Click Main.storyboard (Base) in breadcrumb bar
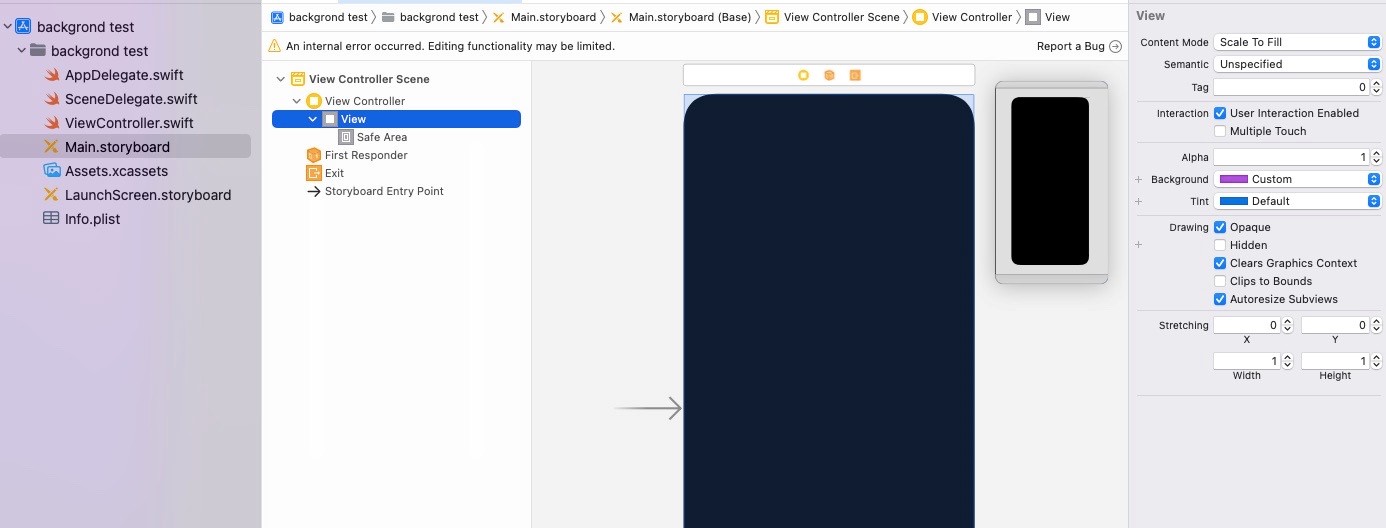The height and width of the screenshot is (528, 1386). click(x=689, y=17)
